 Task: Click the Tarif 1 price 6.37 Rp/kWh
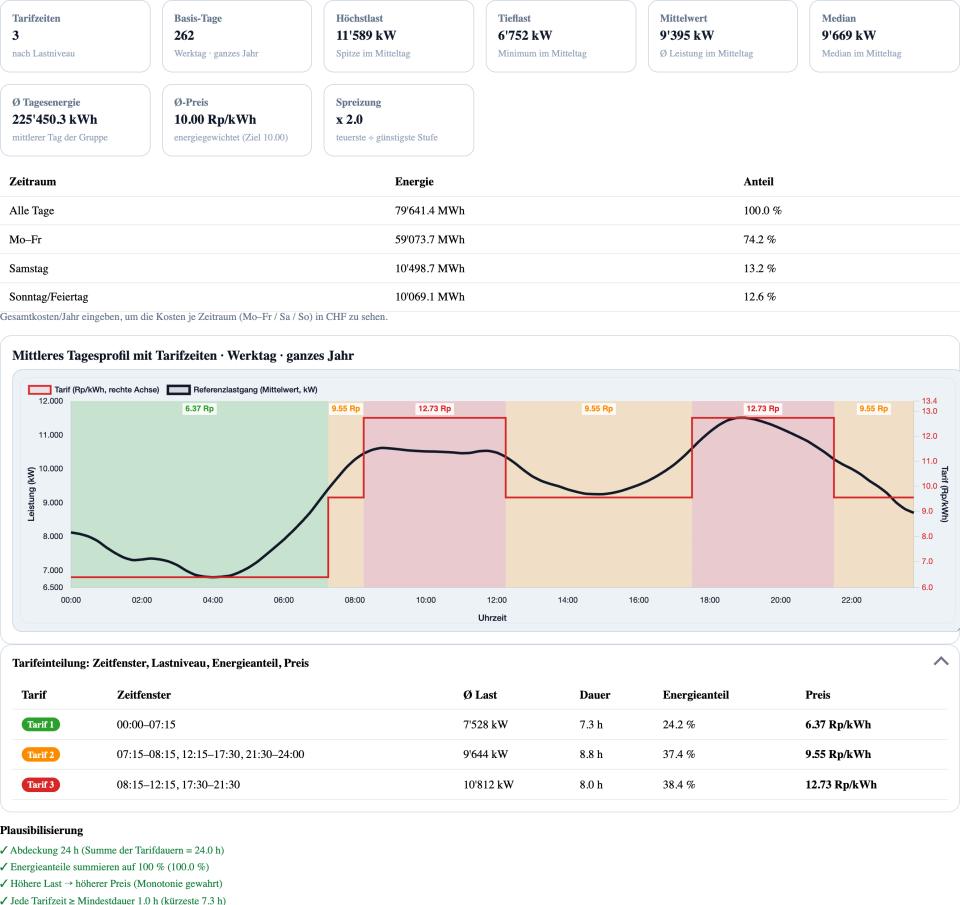click(x=838, y=724)
